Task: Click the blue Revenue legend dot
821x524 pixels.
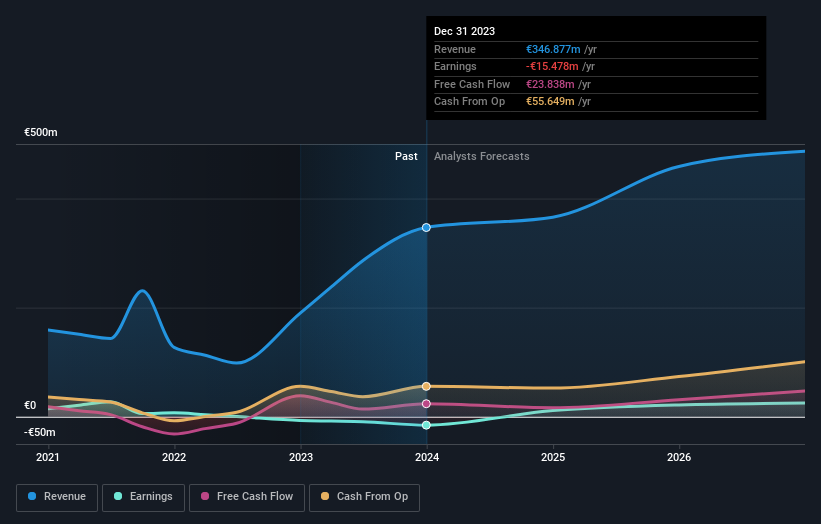Action: tap(32, 496)
